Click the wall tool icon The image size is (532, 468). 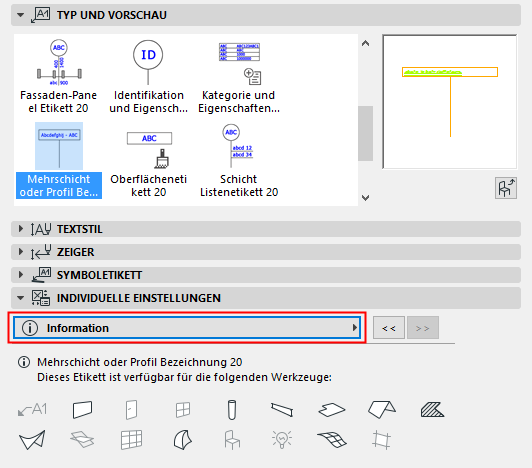[82, 410]
